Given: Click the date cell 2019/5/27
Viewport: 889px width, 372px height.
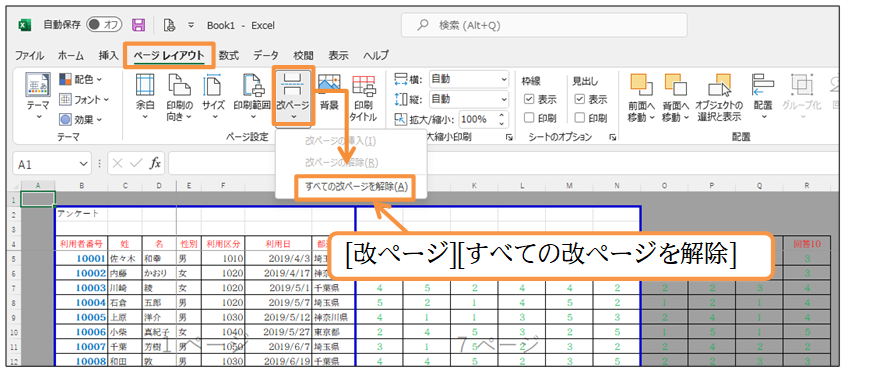Looking at the screenshot, I should [x=278, y=331].
